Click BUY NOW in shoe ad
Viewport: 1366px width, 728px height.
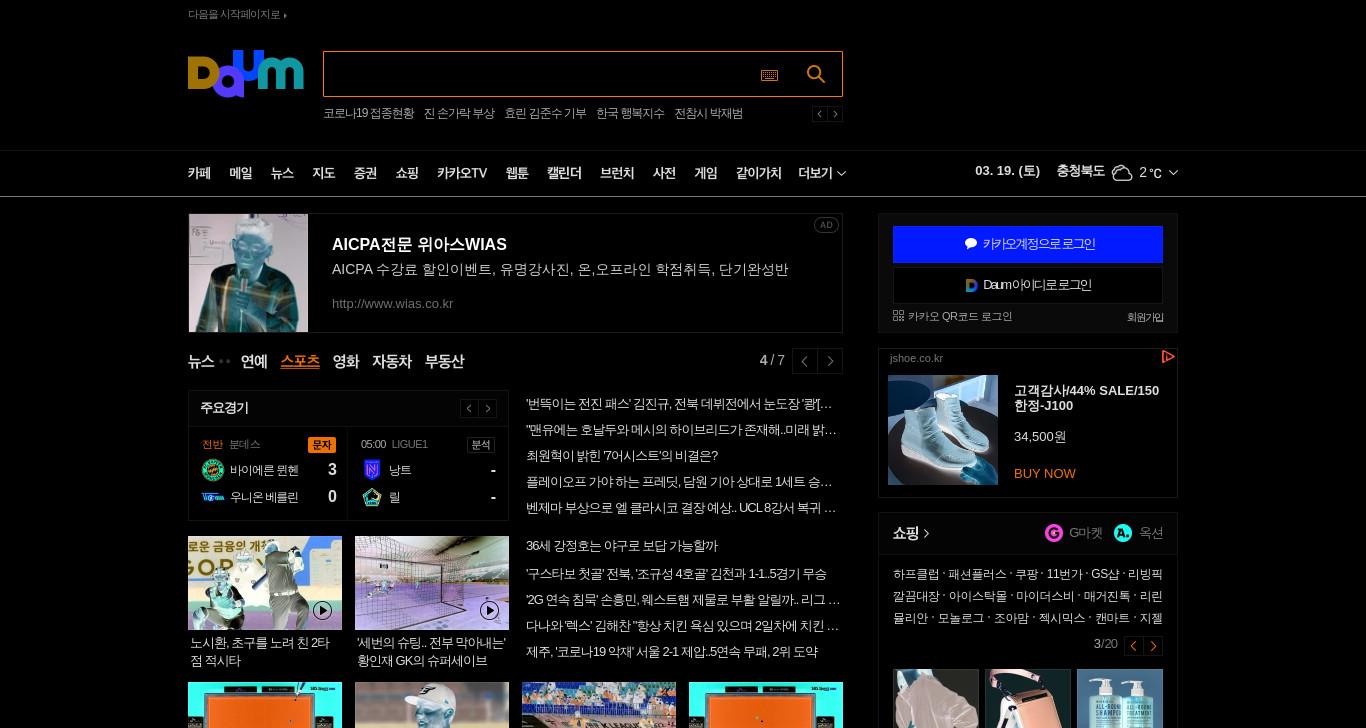[x=1045, y=473]
